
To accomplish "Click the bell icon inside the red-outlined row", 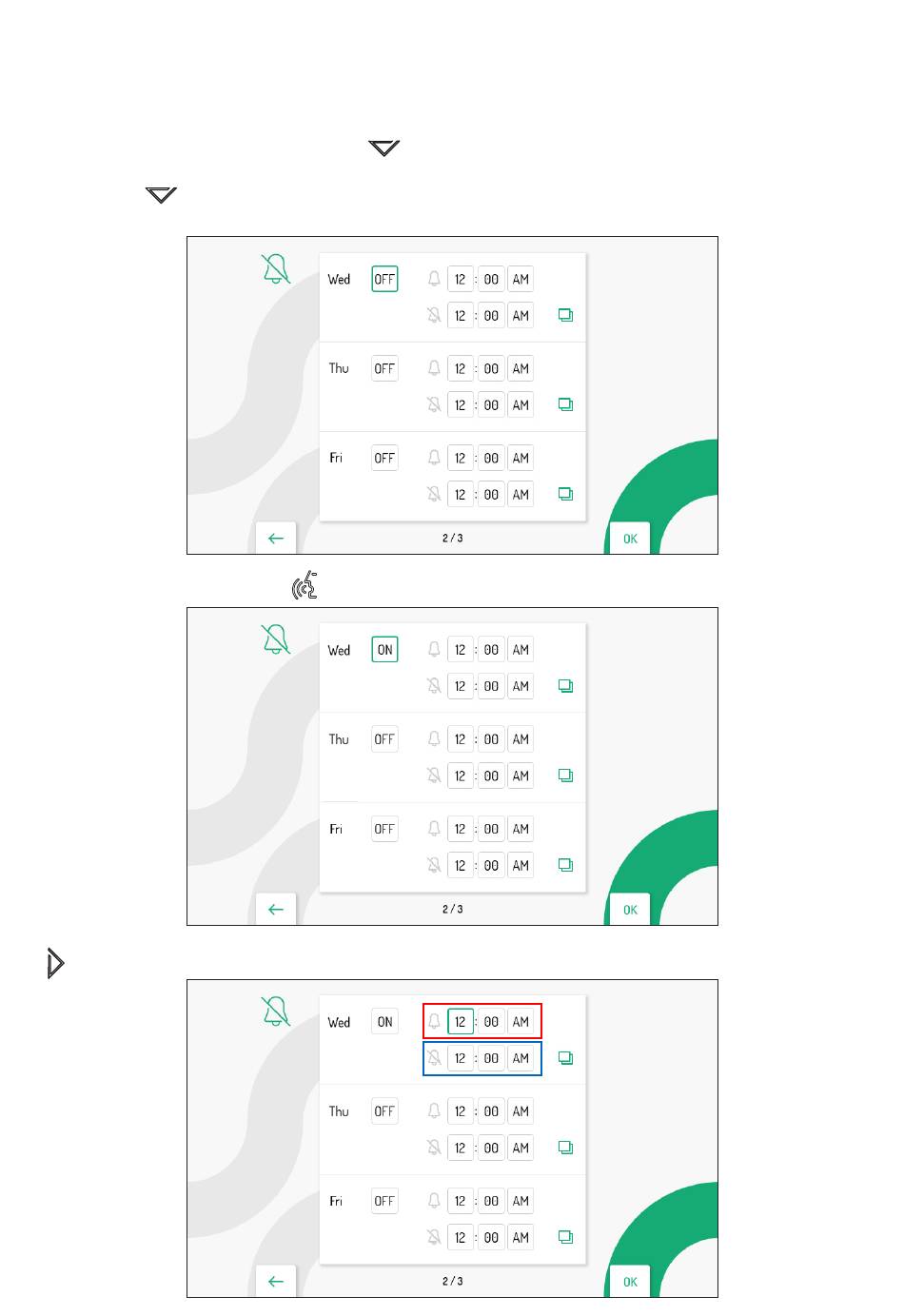I will coord(434,1021).
